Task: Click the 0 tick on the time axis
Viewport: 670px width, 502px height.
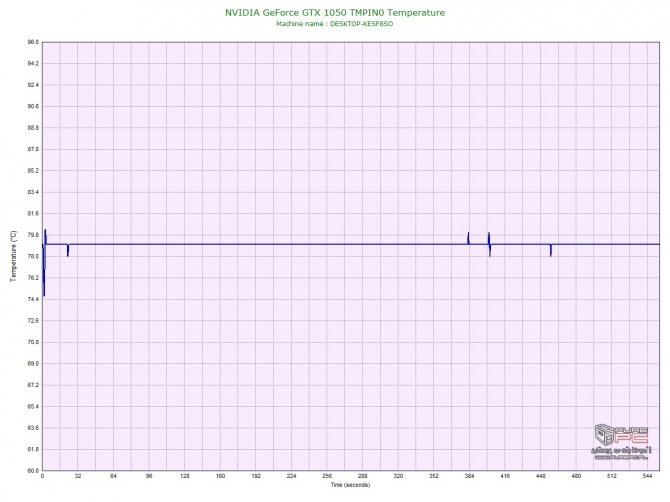Action: pyautogui.click(x=42, y=476)
